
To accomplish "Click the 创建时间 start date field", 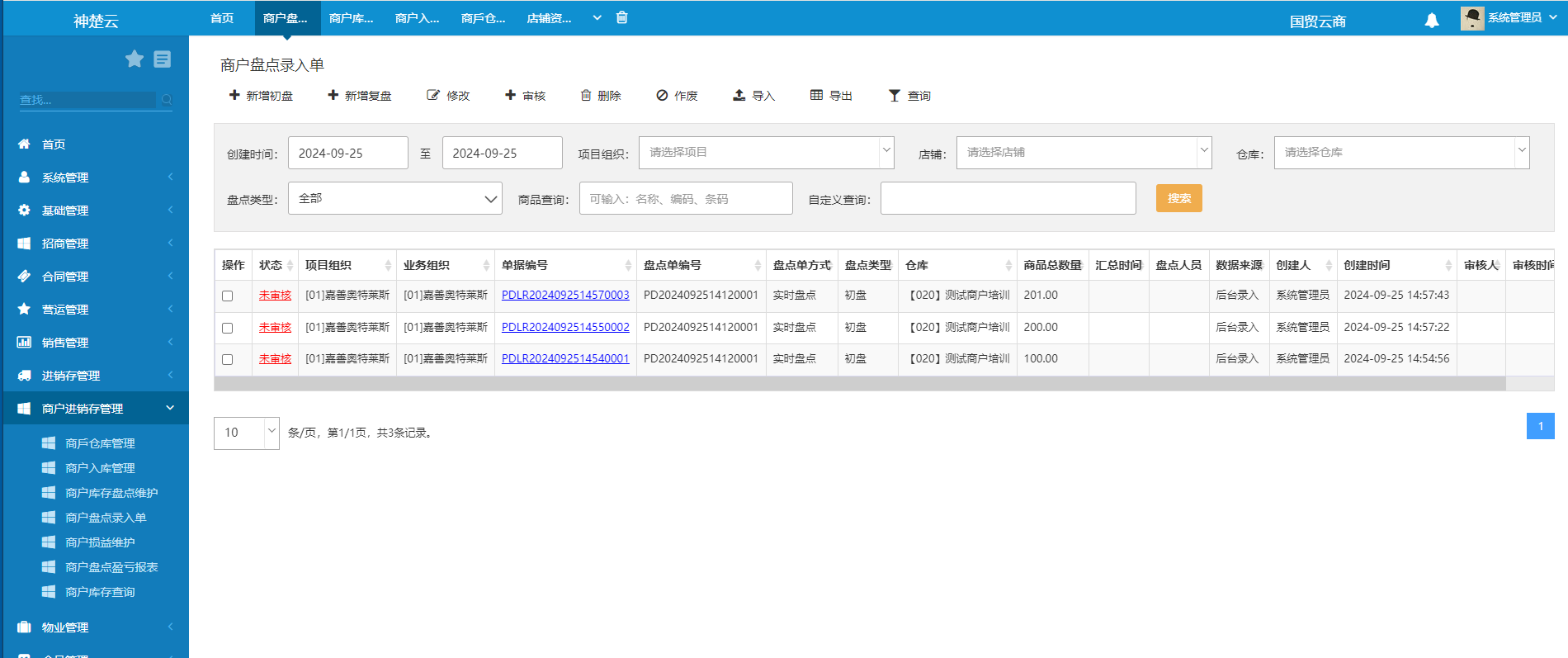I will pyautogui.click(x=348, y=153).
